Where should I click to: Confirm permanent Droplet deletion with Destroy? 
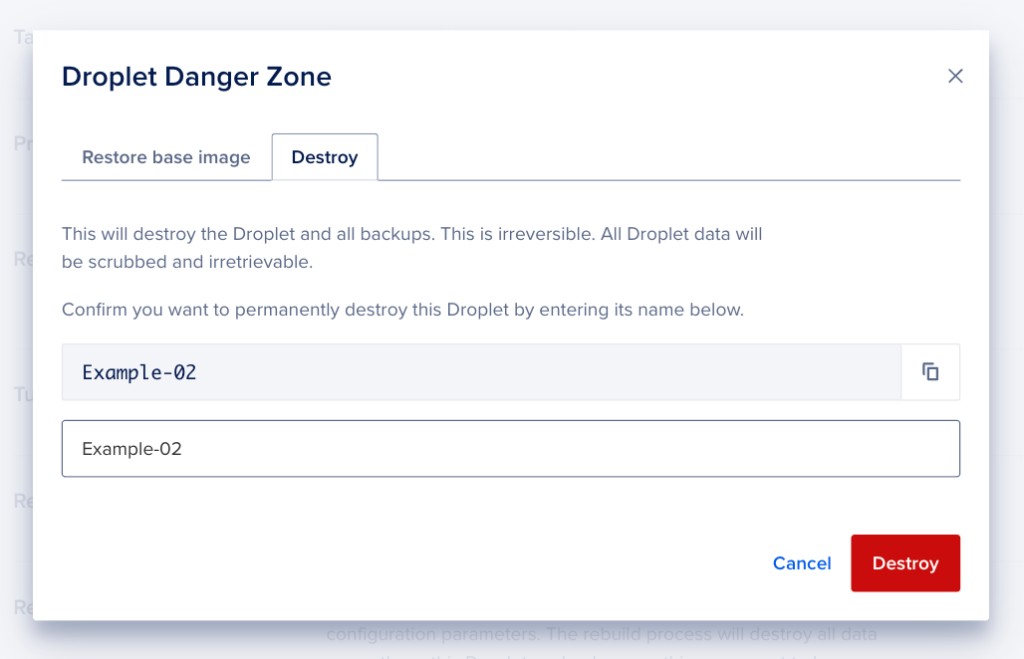[905, 563]
